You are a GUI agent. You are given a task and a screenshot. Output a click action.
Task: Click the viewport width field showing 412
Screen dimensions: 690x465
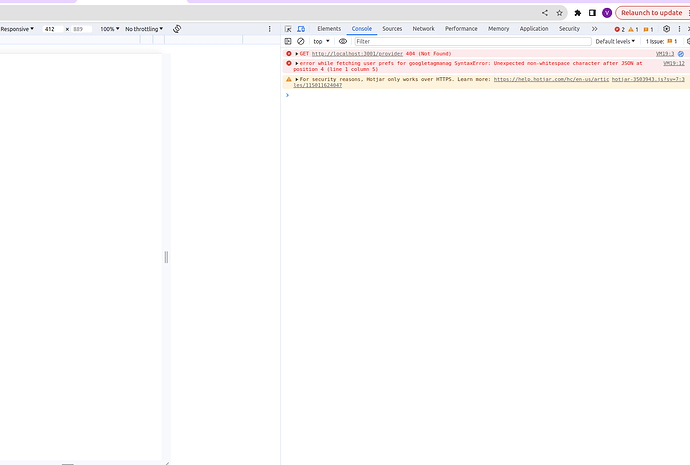tap(53, 29)
